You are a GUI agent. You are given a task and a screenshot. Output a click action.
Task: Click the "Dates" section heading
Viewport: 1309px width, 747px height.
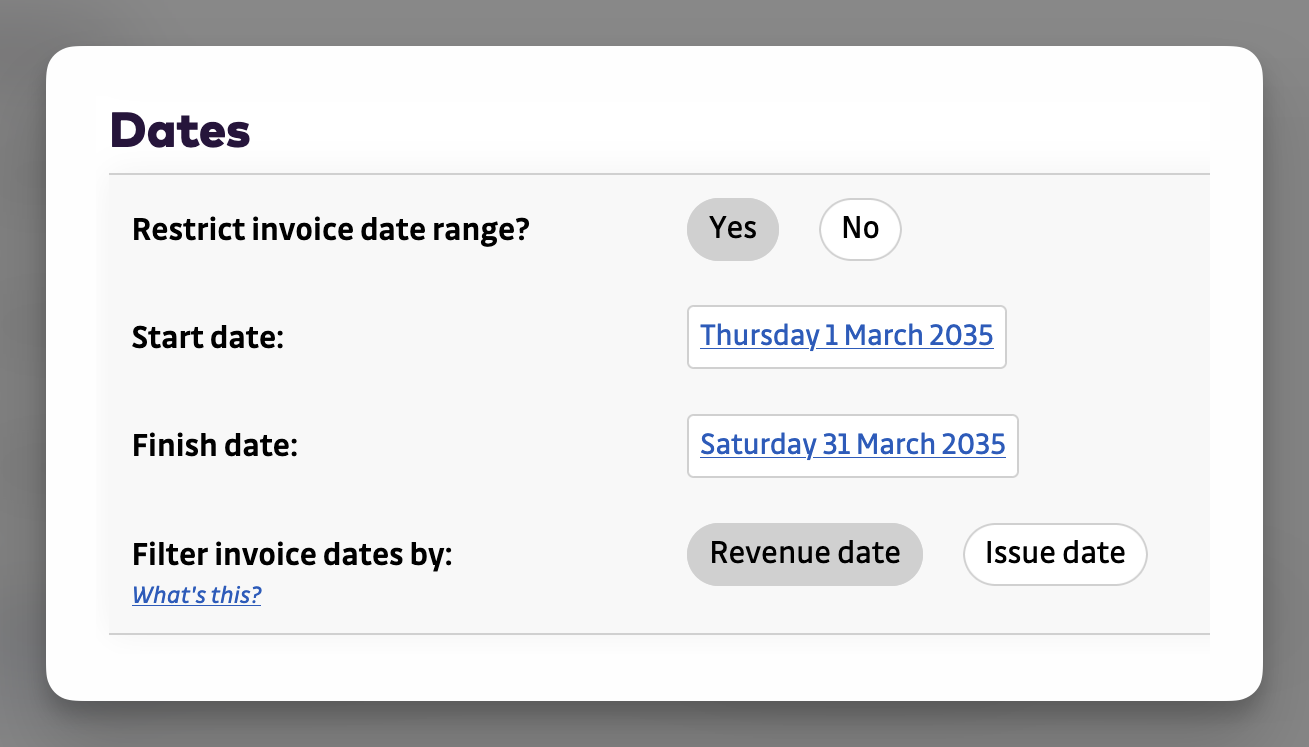[181, 130]
